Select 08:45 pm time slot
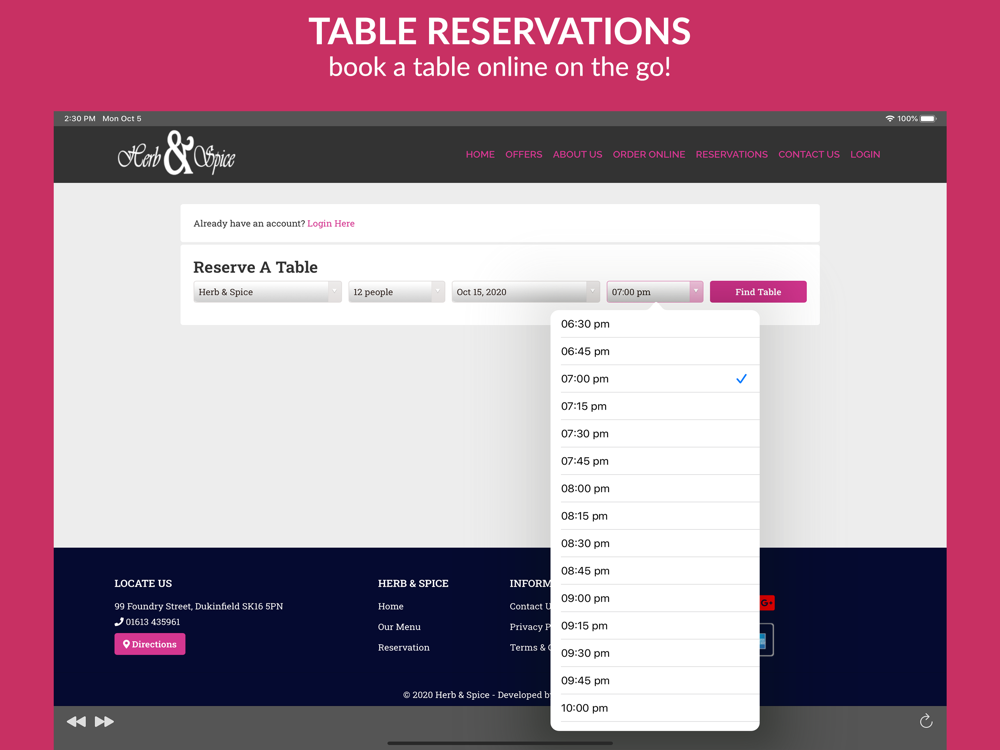Viewport: 1000px width, 750px height. click(x=655, y=571)
